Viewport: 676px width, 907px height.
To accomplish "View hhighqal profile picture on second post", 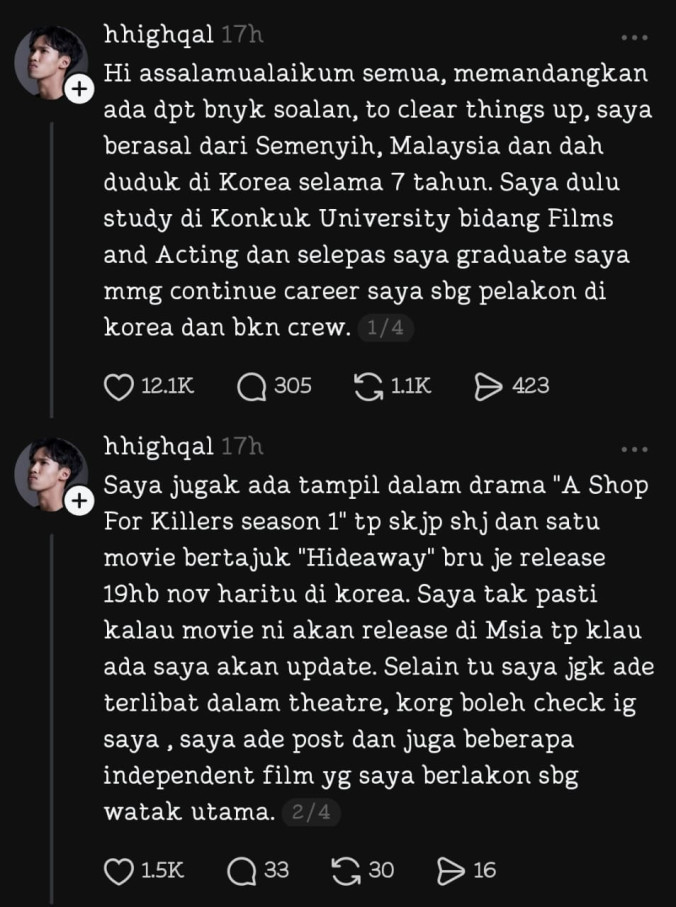I will click(50, 474).
